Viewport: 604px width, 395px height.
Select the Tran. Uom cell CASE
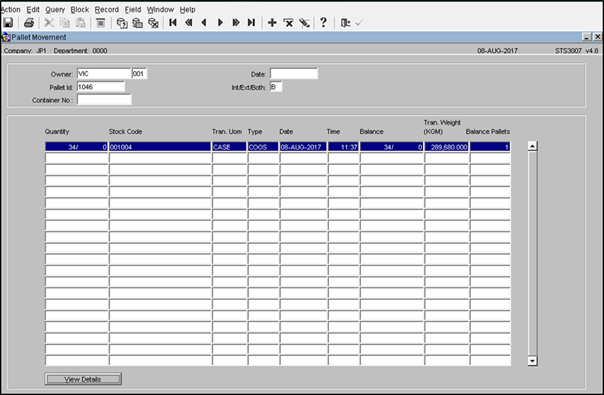229,147
